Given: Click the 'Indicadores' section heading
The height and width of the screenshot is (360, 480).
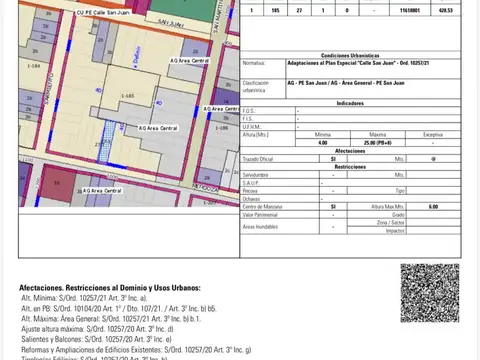Looking at the screenshot, I should point(350,103).
